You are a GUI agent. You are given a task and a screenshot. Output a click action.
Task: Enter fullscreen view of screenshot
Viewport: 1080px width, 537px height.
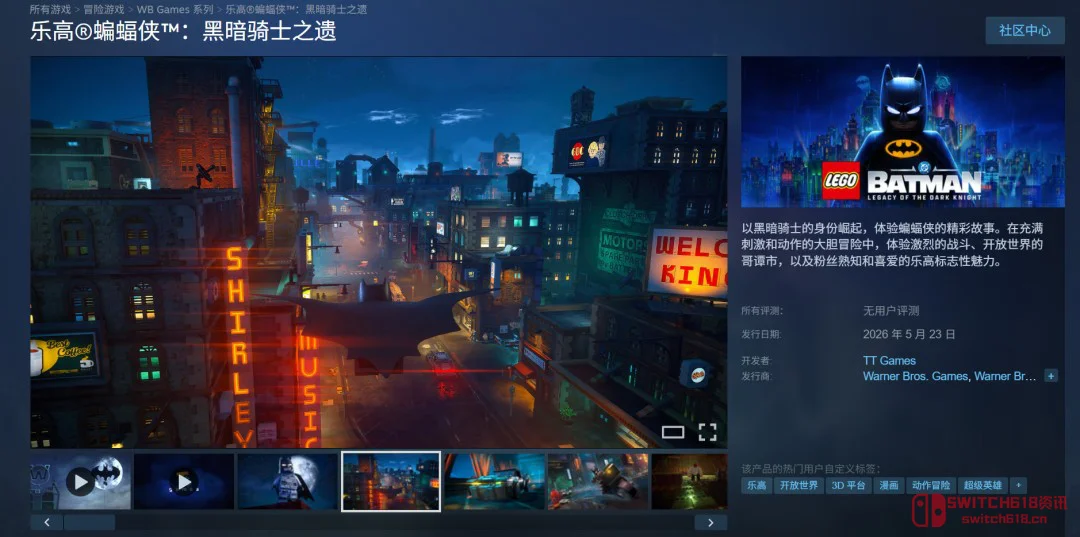click(707, 432)
